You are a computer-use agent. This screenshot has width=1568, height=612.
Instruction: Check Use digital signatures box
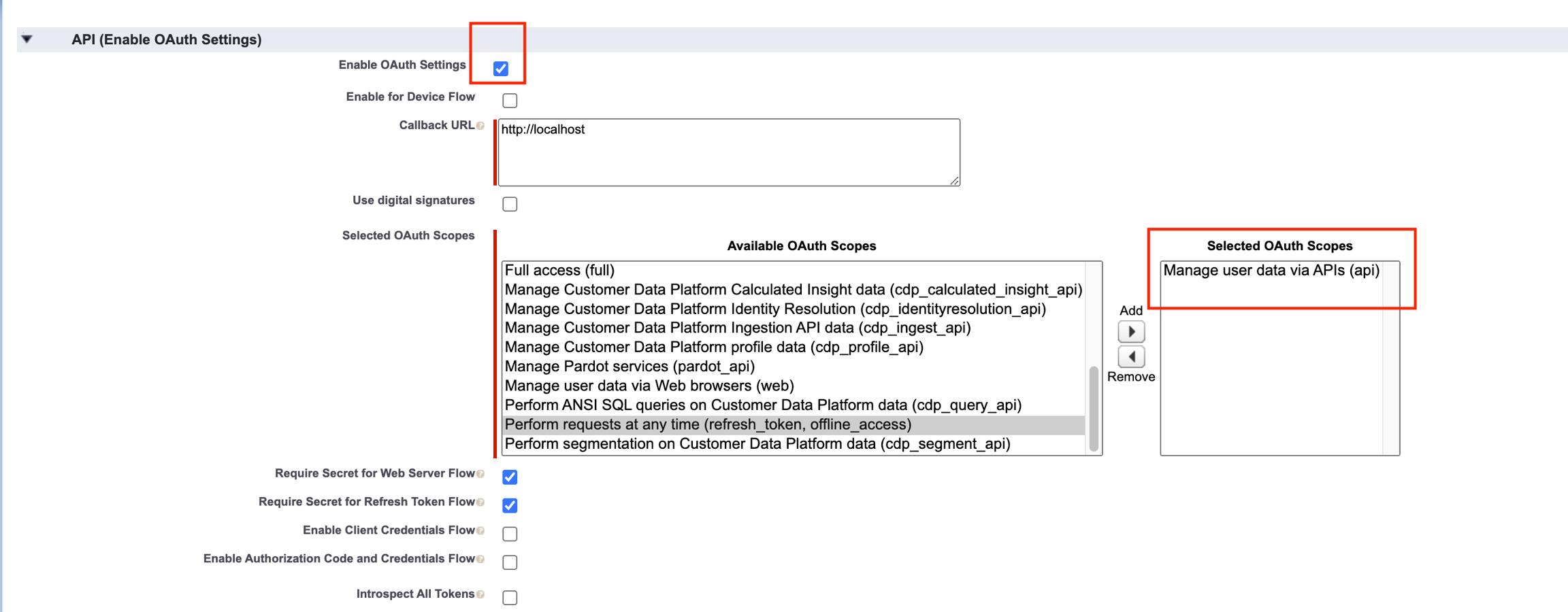tap(510, 204)
